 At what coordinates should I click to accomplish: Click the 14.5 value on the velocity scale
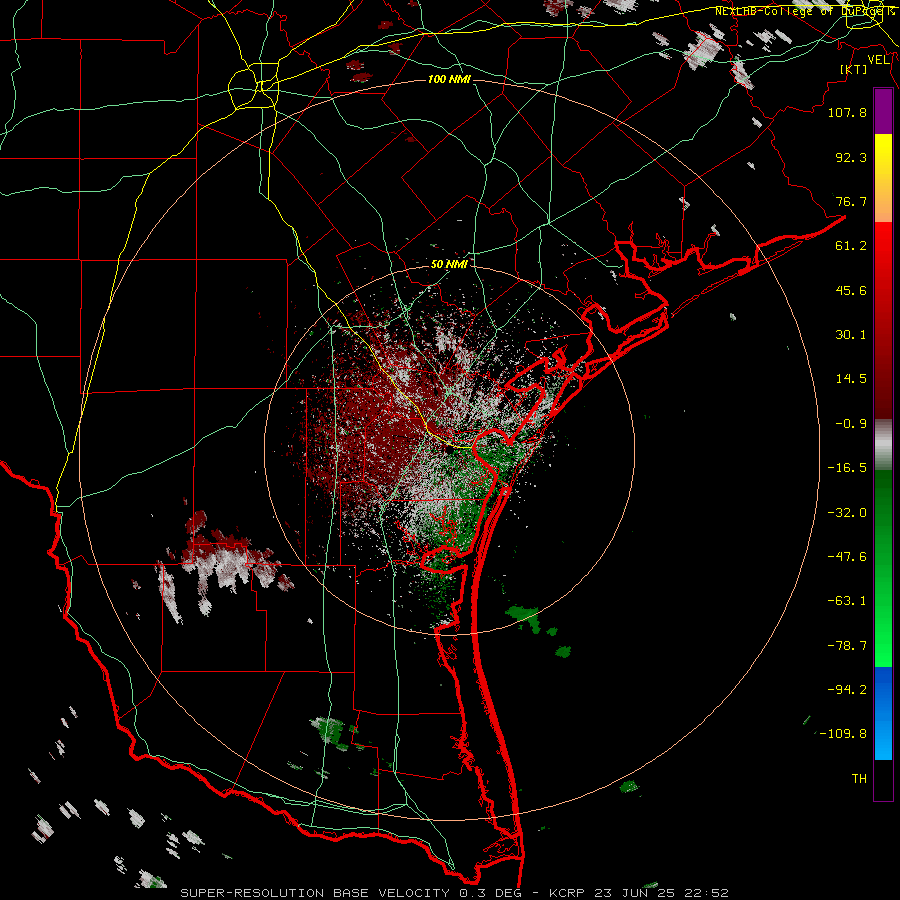click(851, 379)
